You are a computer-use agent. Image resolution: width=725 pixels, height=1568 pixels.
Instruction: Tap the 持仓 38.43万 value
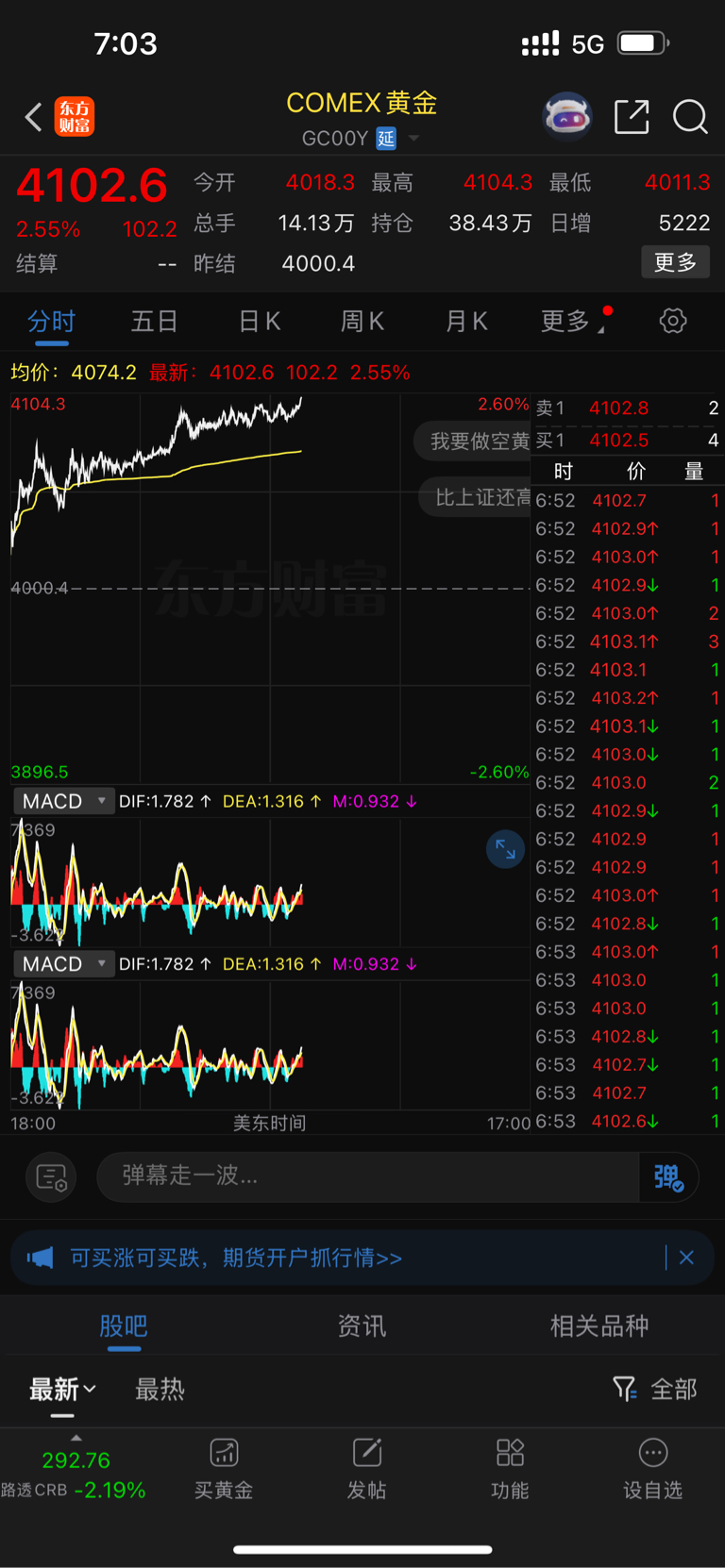(490, 223)
